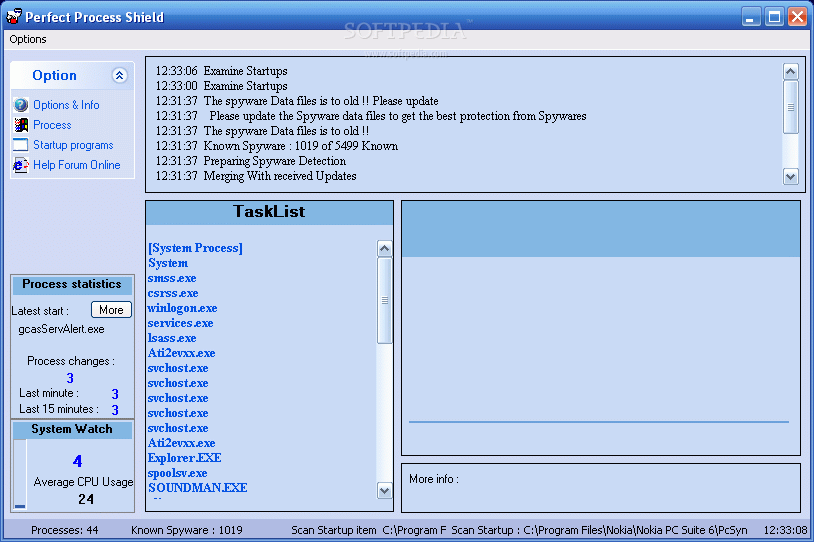Select [System Process] in the TaskList
The image size is (814, 542).
coord(195,248)
